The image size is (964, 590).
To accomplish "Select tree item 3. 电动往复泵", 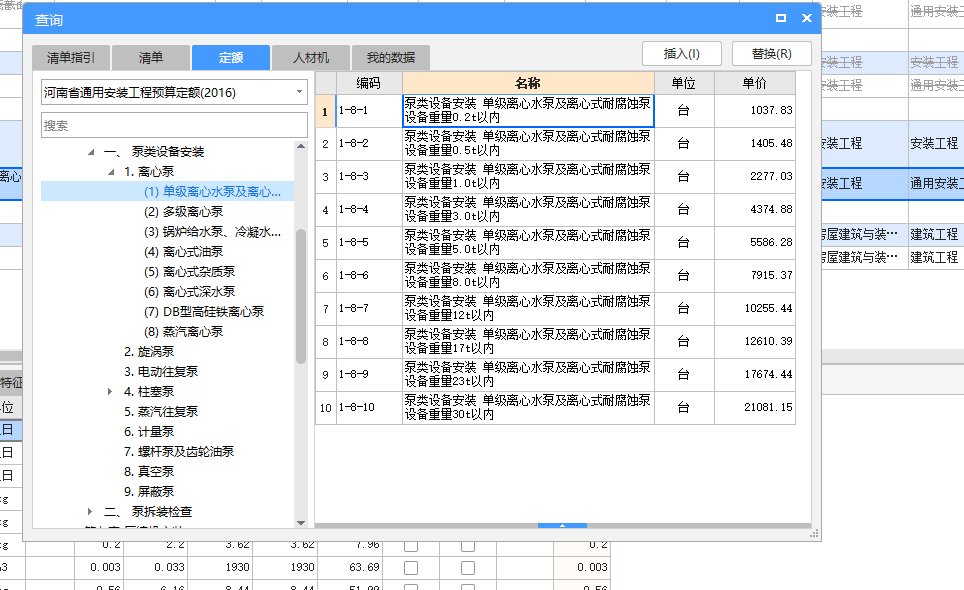I will coord(161,372).
